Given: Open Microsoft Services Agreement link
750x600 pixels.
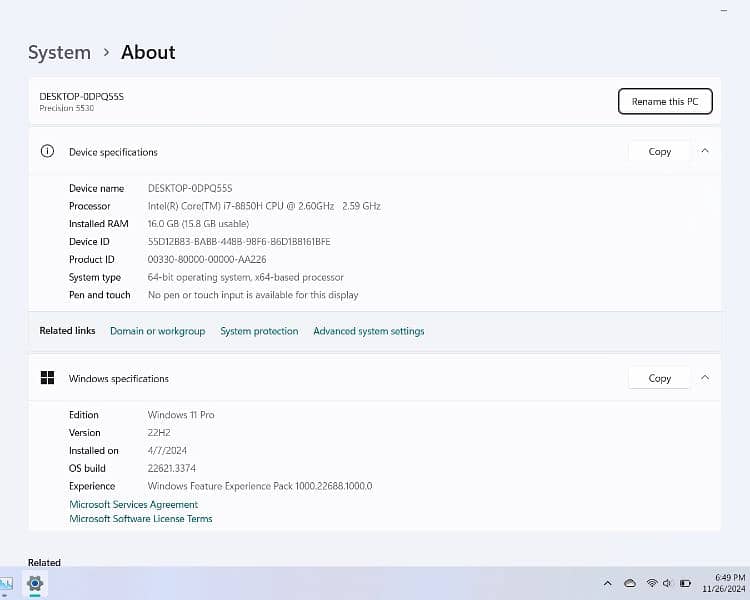Looking at the screenshot, I should [133, 505].
